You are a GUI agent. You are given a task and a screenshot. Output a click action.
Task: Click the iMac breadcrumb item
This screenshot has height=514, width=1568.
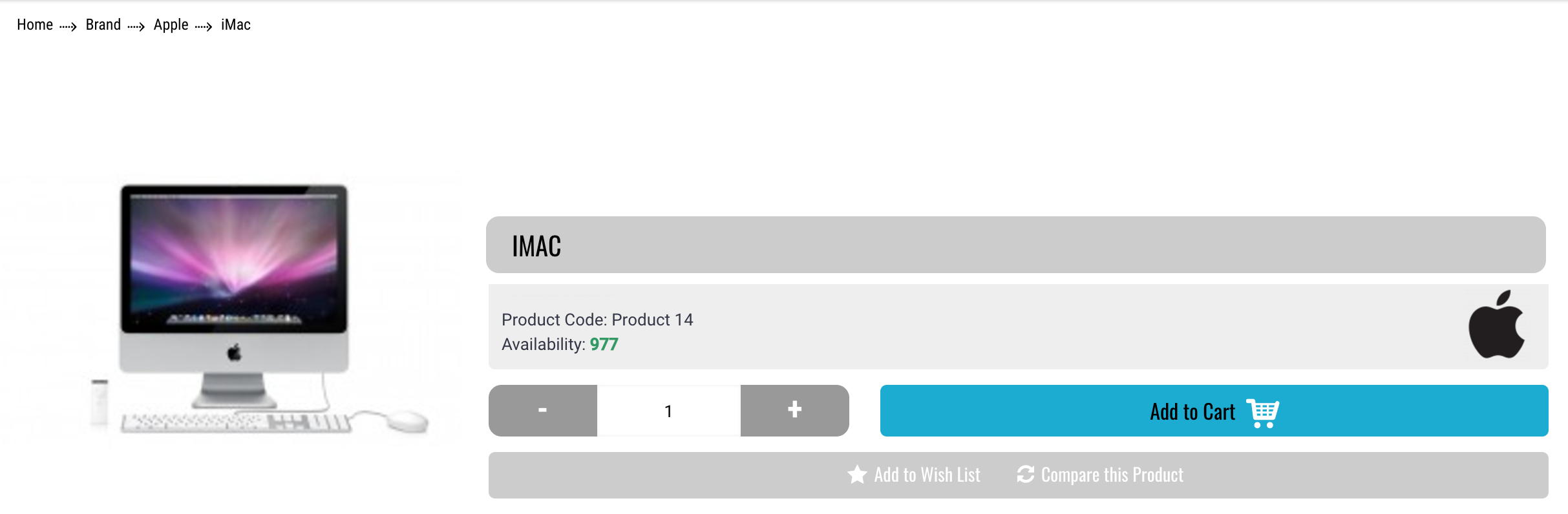(x=236, y=25)
